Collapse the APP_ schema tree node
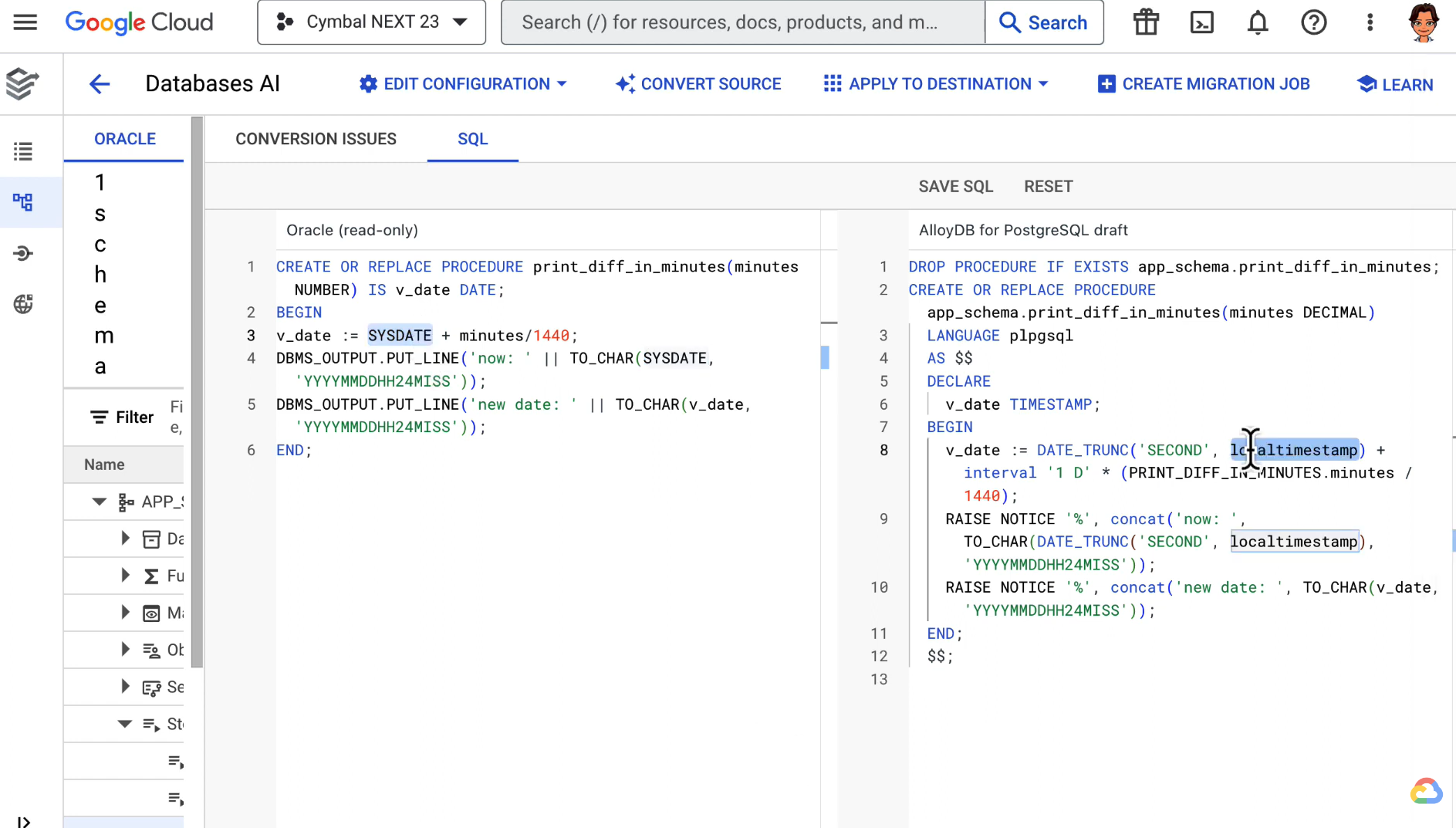 99,502
